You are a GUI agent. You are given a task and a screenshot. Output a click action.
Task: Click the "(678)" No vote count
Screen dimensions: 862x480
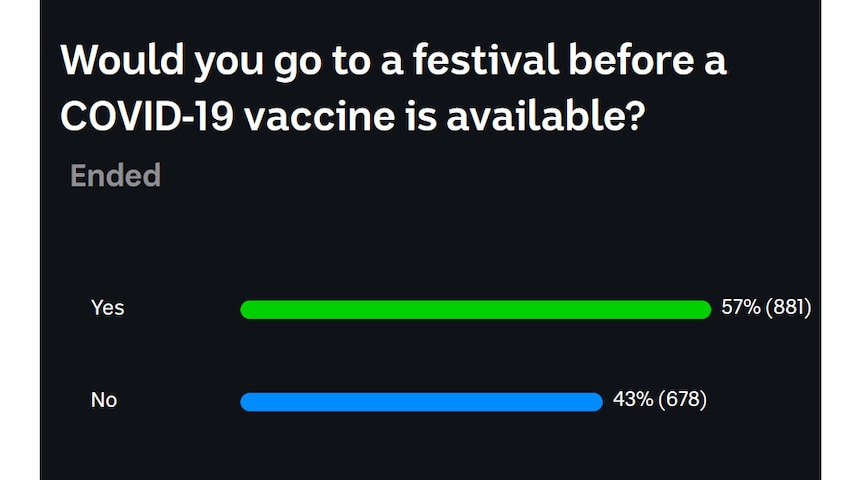pyautogui.click(x=682, y=399)
